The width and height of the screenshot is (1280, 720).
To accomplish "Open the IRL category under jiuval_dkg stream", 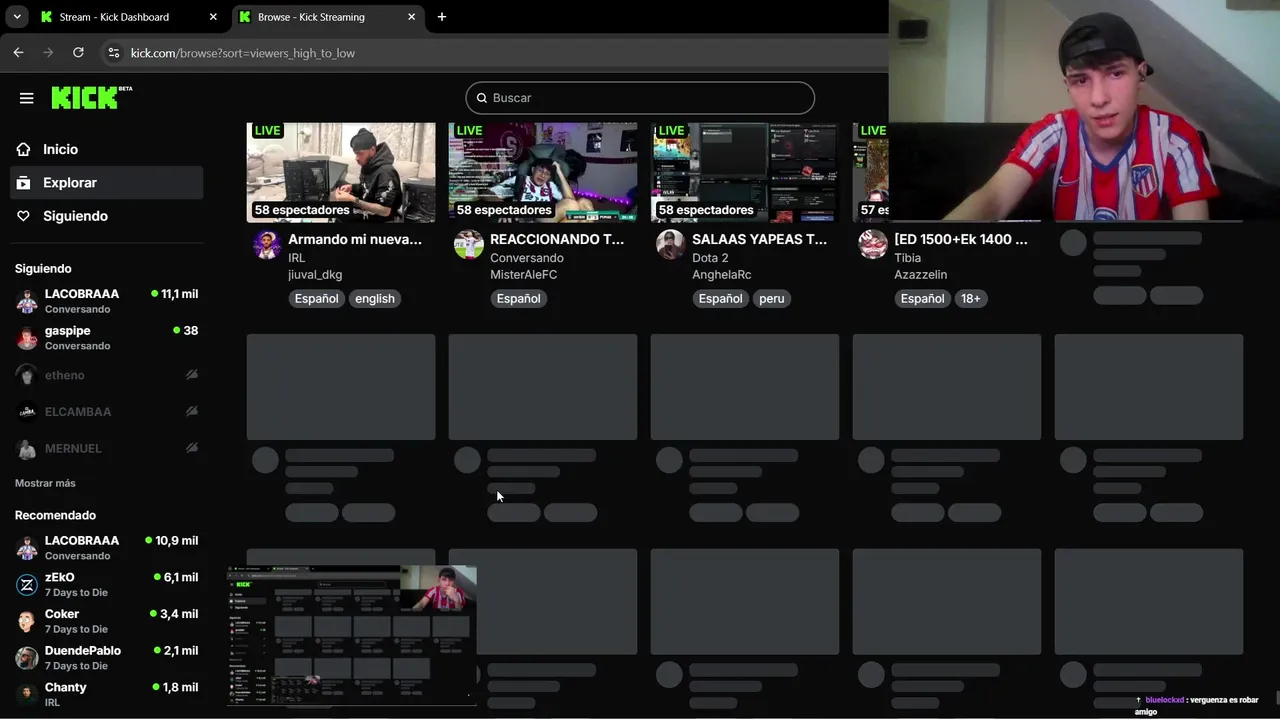I will [x=297, y=258].
